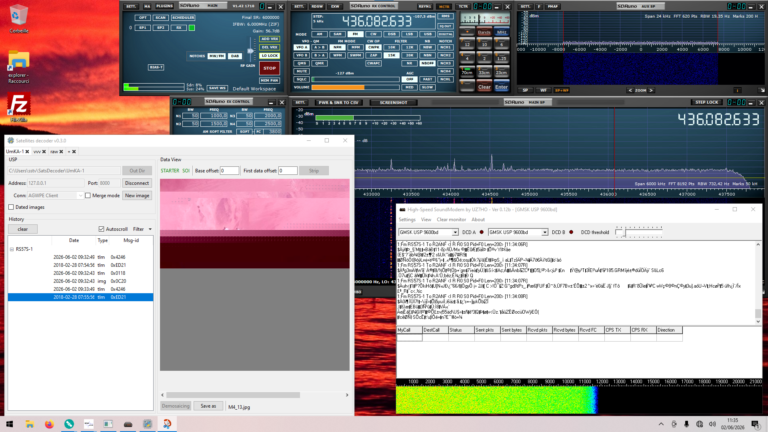
Task: Open Settings menu in SoundModem
Action: 407,219
